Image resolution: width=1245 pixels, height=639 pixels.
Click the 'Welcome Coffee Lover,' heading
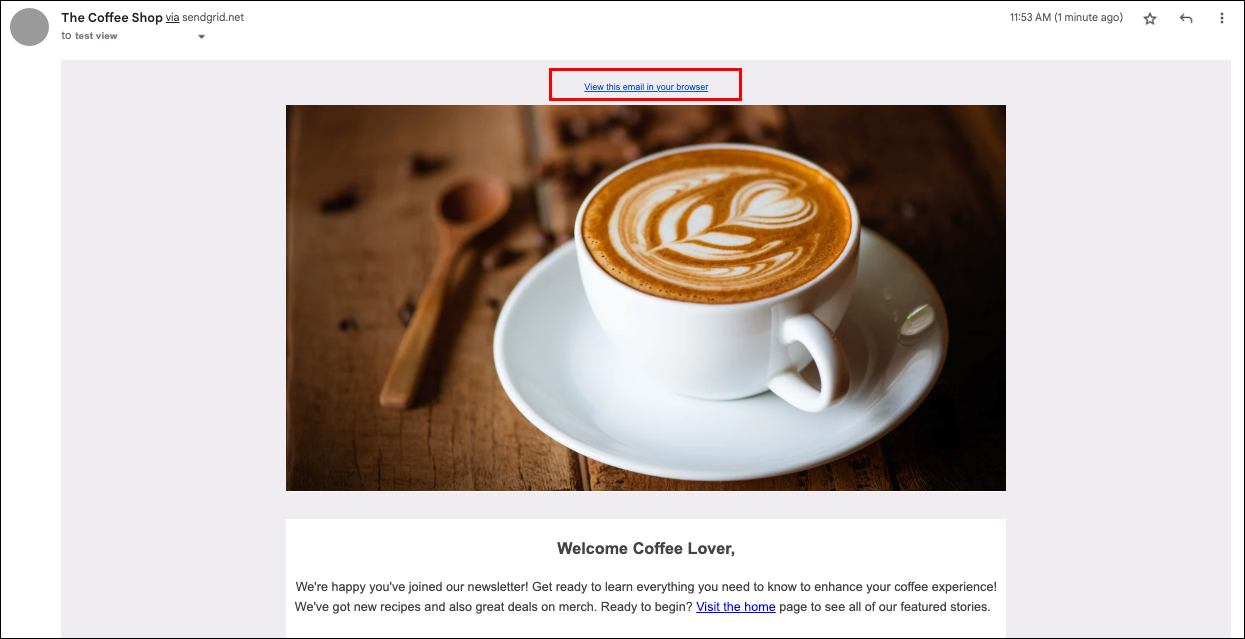coord(646,549)
